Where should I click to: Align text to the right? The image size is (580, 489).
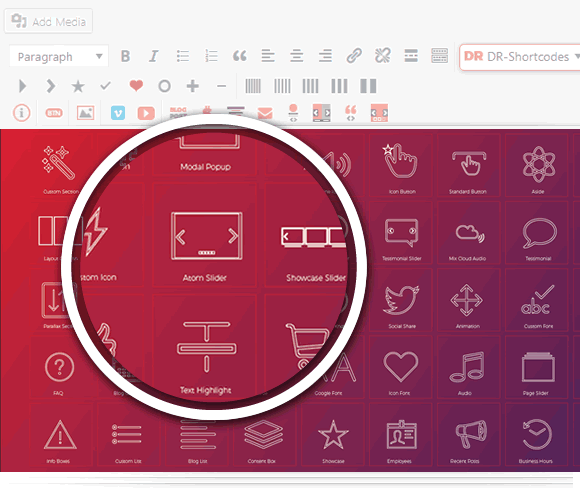tap(325, 56)
